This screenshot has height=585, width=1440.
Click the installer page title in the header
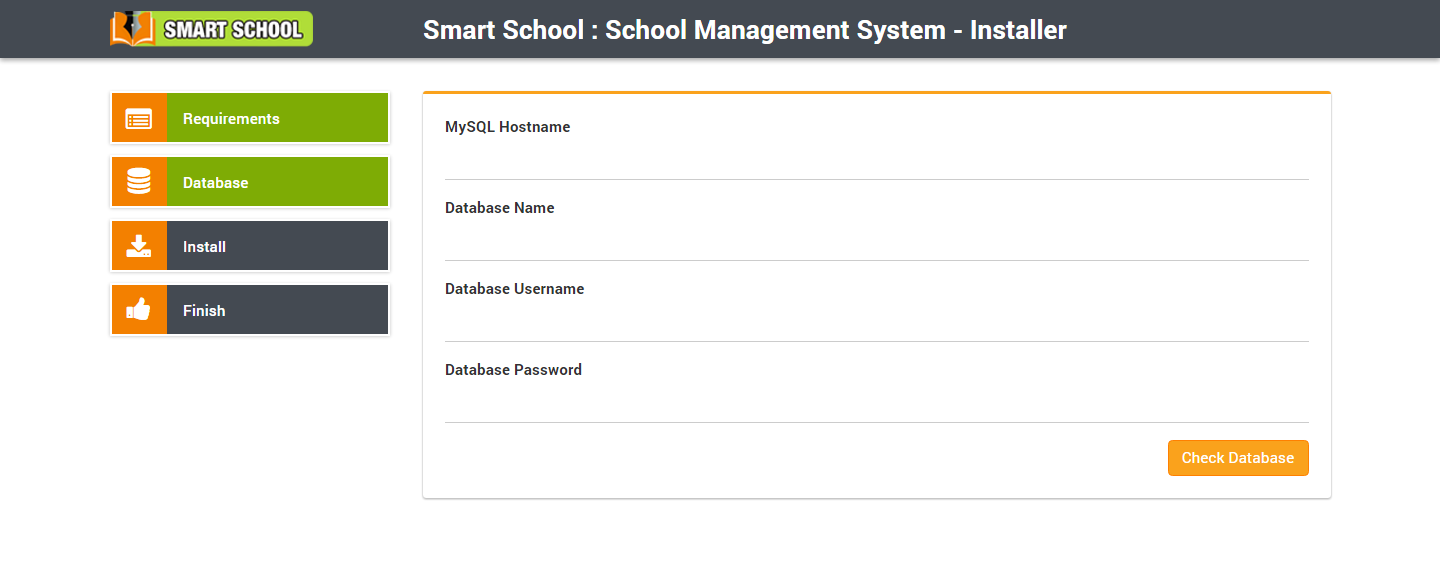(744, 30)
